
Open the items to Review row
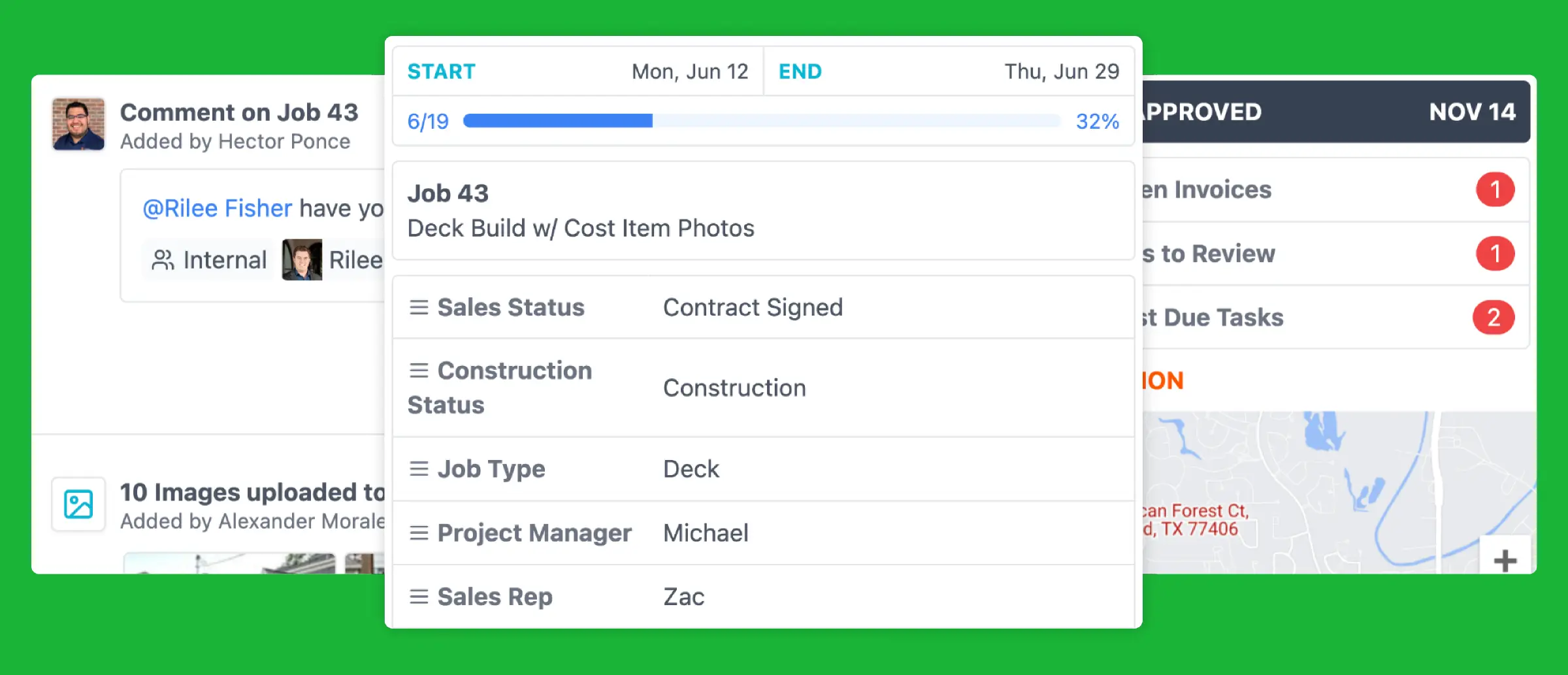coord(1333,254)
